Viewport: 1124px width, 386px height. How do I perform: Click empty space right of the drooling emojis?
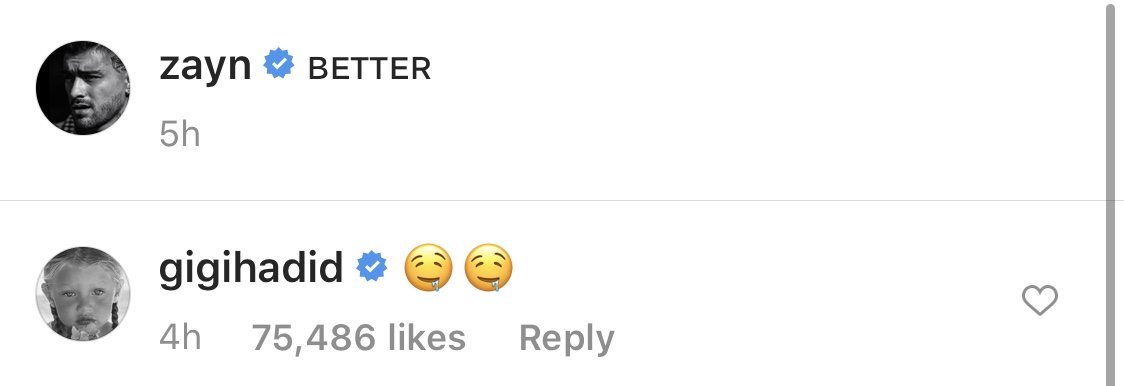(x=753, y=268)
